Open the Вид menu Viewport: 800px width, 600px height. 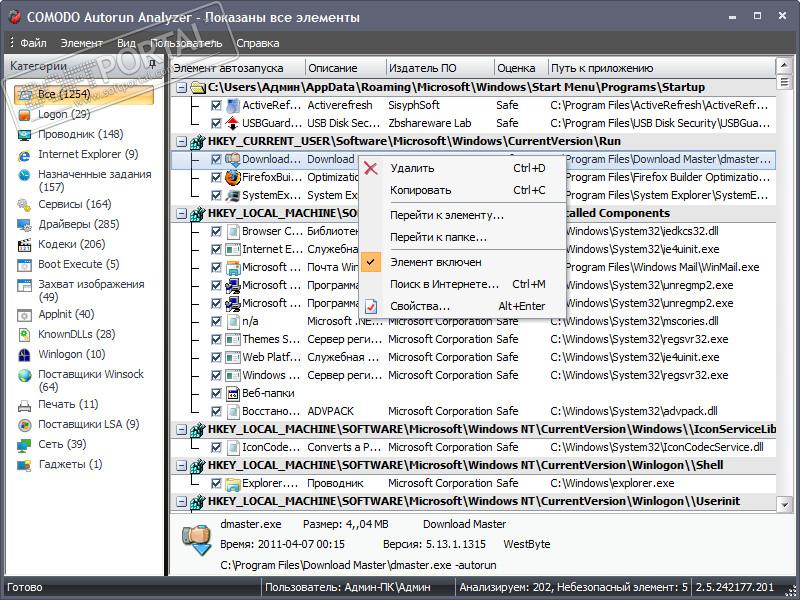(x=126, y=43)
